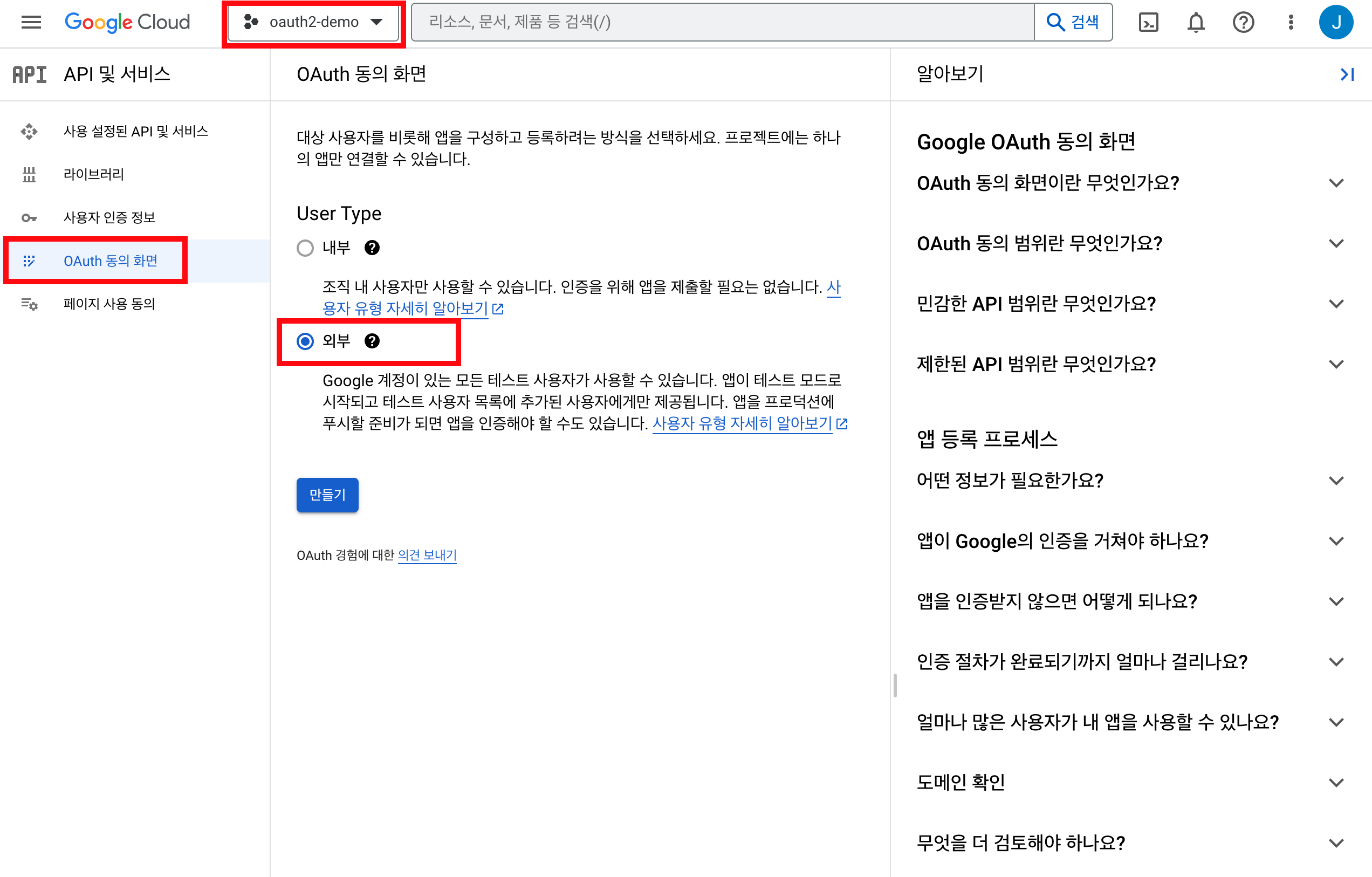Select OAuth 동의 화면 menu item
Viewport: 1372px width, 877px height.
click(135, 261)
